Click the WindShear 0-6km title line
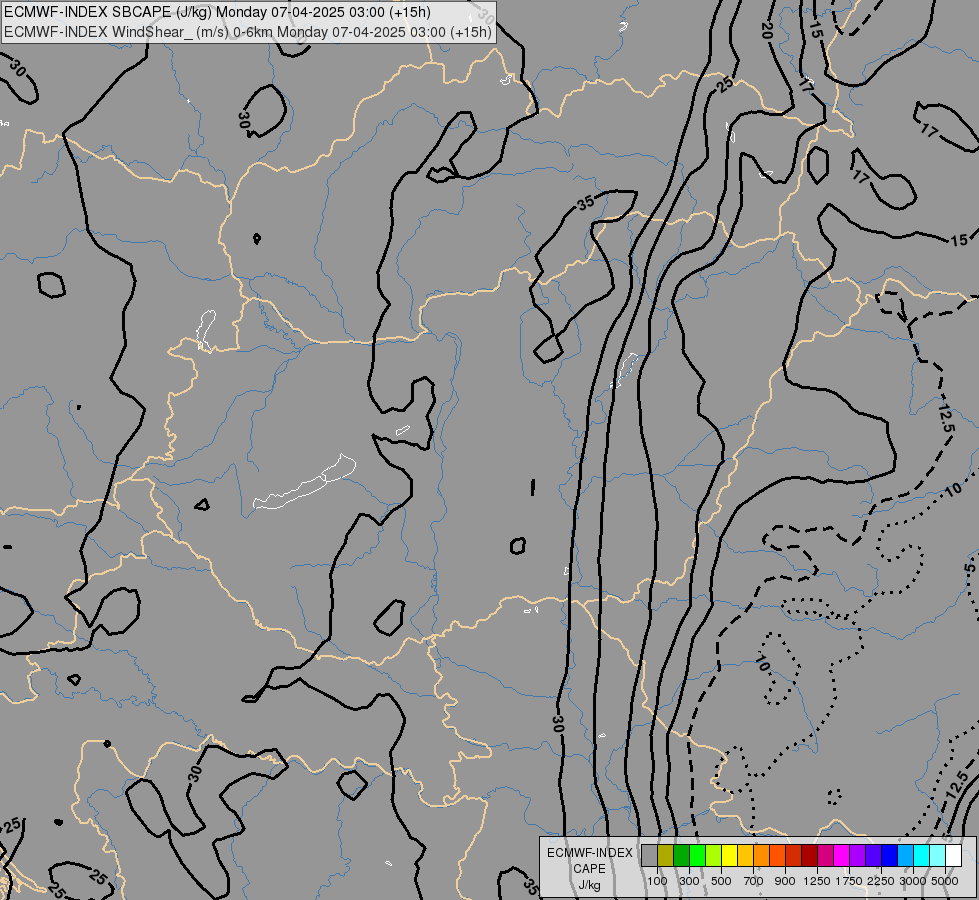 point(248,32)
